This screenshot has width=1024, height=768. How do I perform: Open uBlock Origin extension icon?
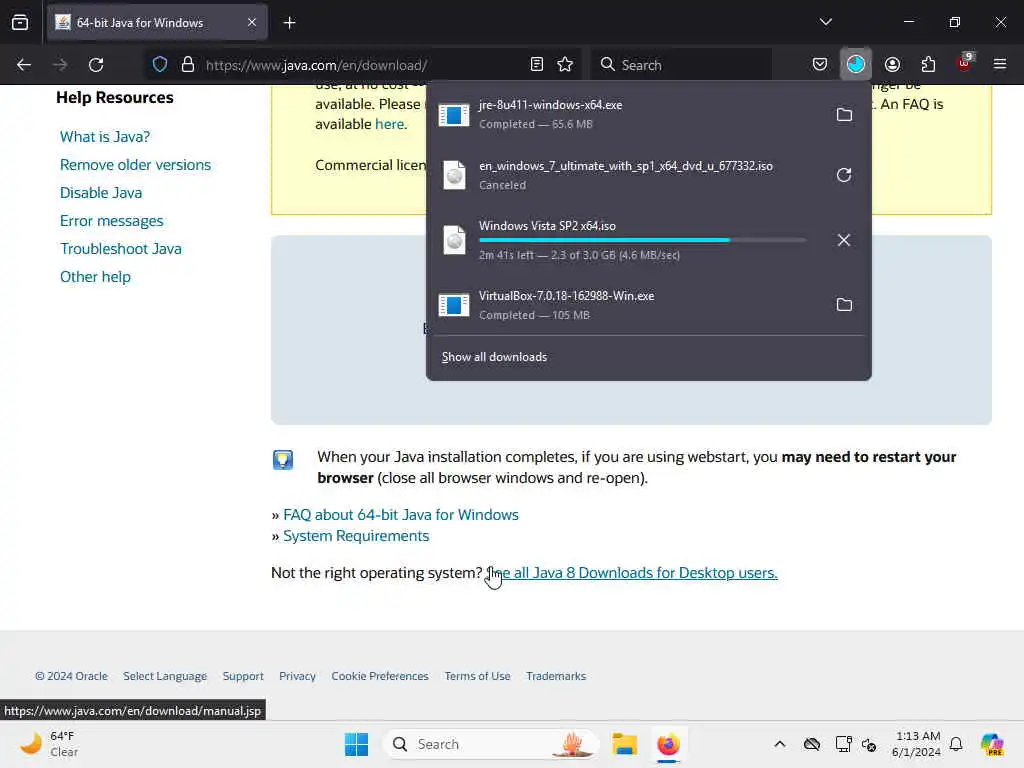pos(965,63)
